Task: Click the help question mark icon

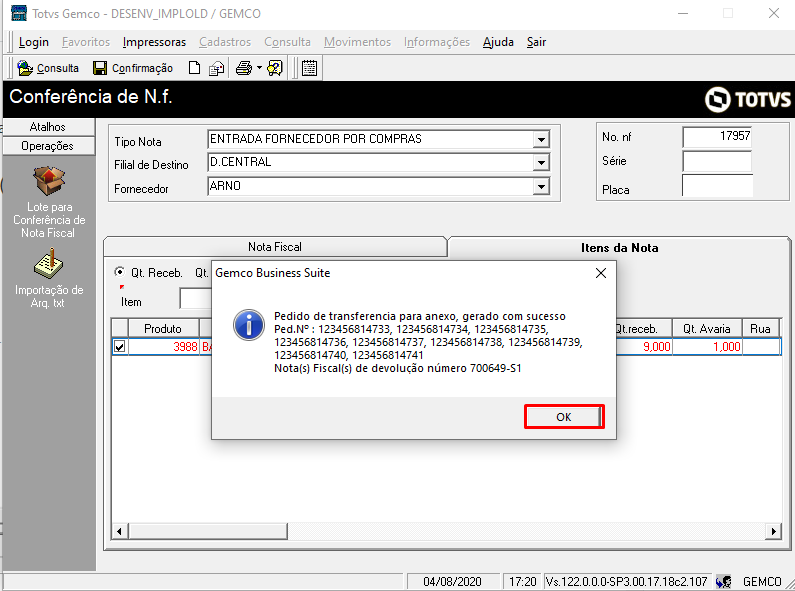Action: coord(275,68)
